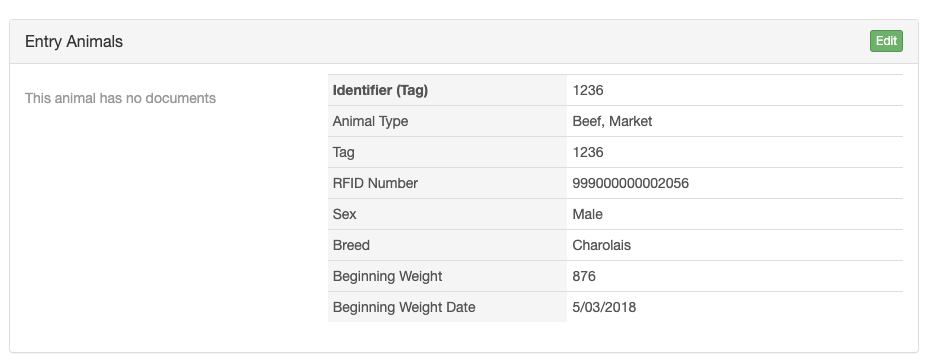Click the blank area below the Beginning Weight Date row
Viewport: 928px width, 361px height.
(x=616, y=337)
